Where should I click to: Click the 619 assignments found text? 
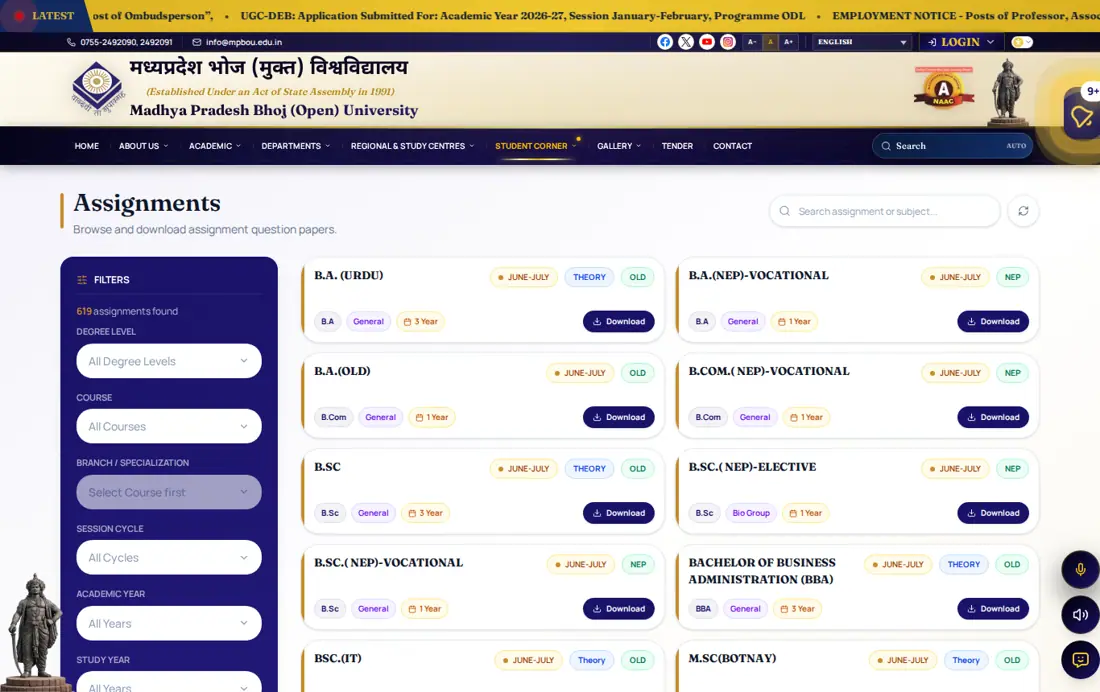coord(127,311)
